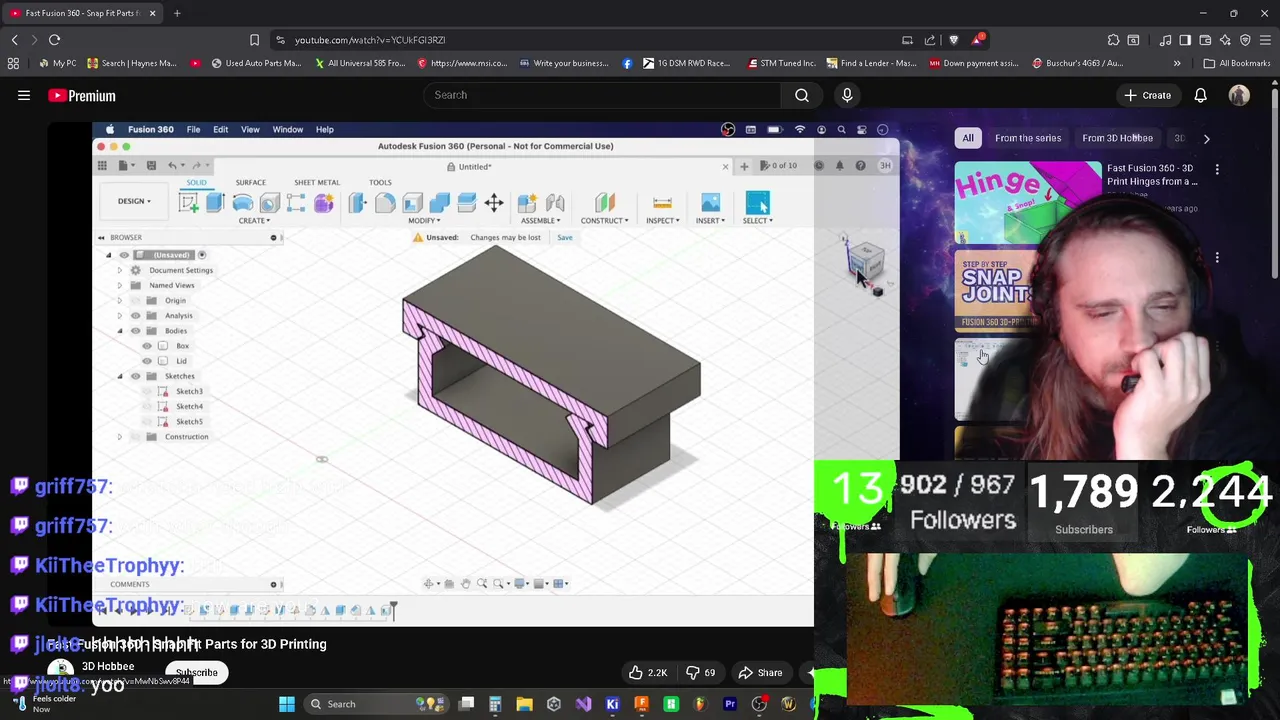Screen dimensions: 1280x720
Task: Subscribe to the 3D Hobbee channel
Action: tap(197, 673)
